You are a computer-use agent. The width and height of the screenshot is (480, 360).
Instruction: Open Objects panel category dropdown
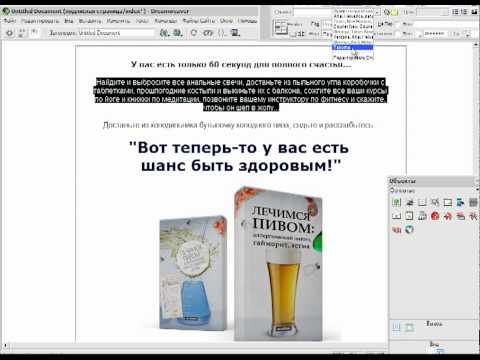click(476, 190)
